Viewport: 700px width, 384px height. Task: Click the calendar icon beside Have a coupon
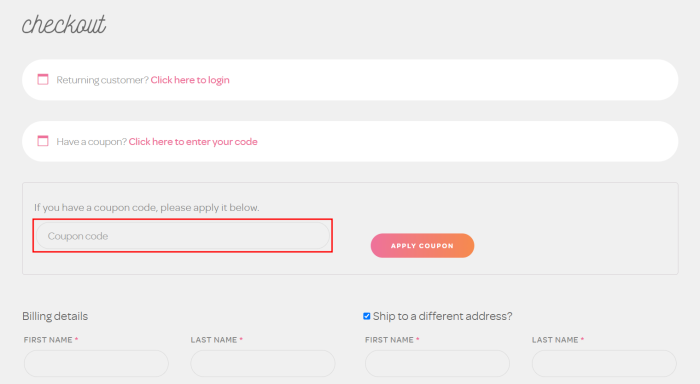pyautogui.click(x=43, y=141)
